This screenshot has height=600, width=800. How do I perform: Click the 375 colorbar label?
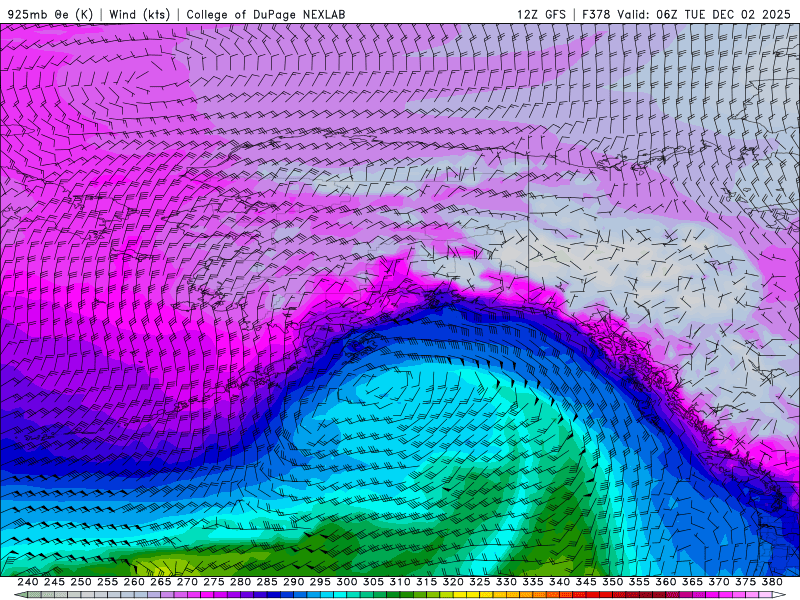click(745, 582)
